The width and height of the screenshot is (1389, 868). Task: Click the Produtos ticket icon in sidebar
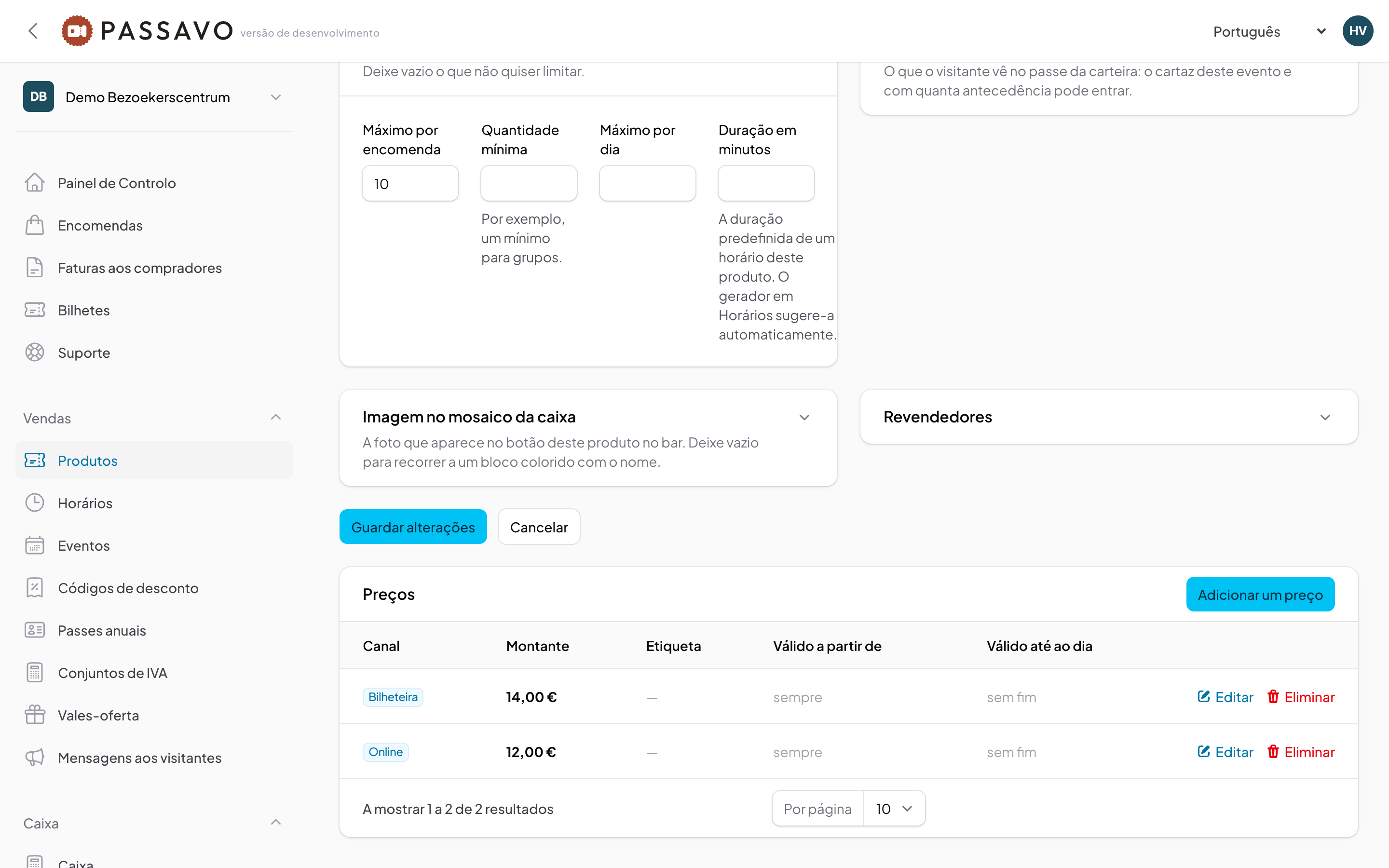click(x=35, y=461)
